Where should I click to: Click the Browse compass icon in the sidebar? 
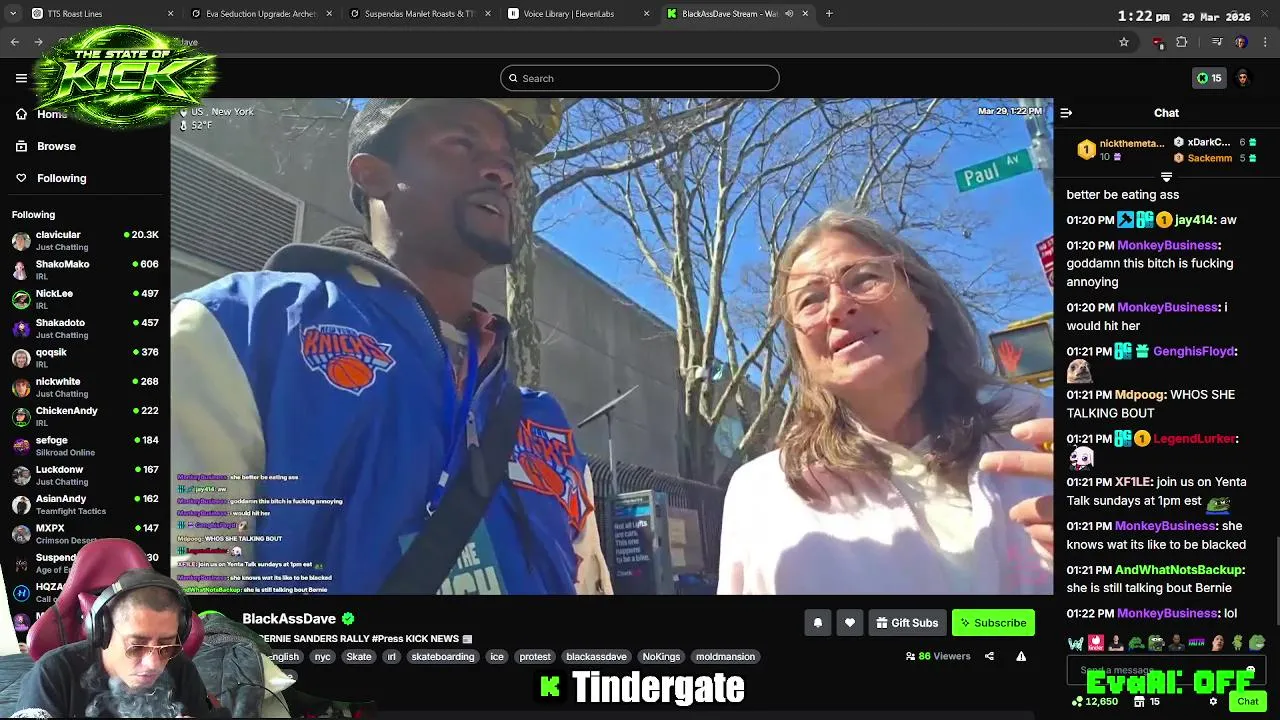point(21,146)
